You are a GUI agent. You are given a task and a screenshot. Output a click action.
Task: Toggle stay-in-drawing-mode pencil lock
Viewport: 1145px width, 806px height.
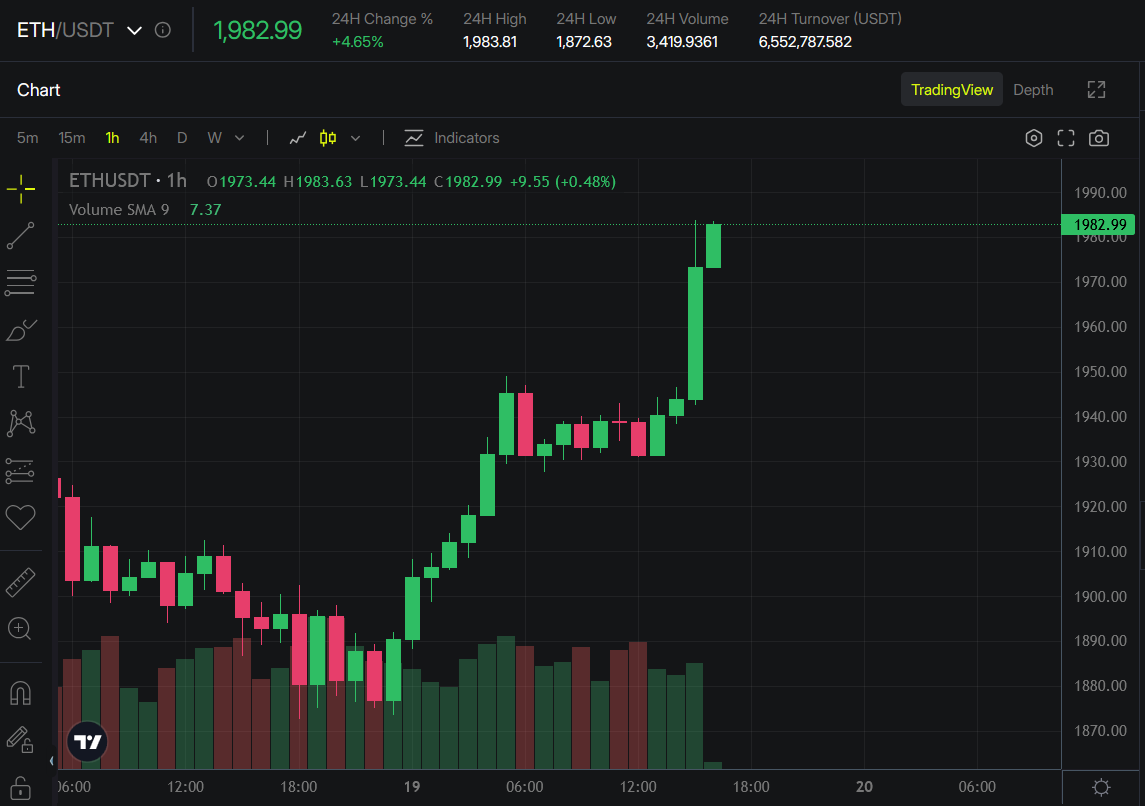tap(20, 740)
